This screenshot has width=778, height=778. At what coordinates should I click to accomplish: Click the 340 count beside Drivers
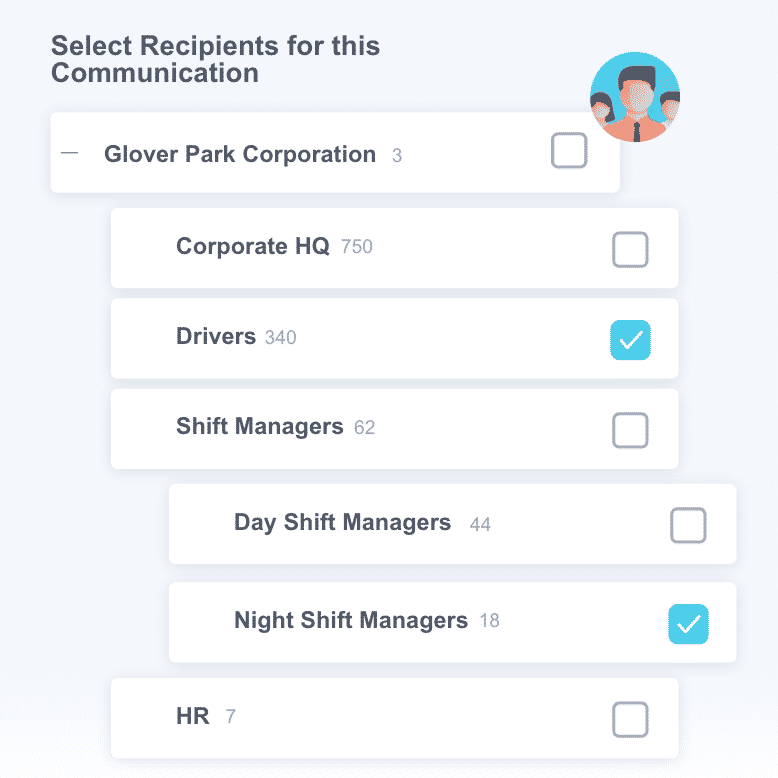(x=281, y=338)
